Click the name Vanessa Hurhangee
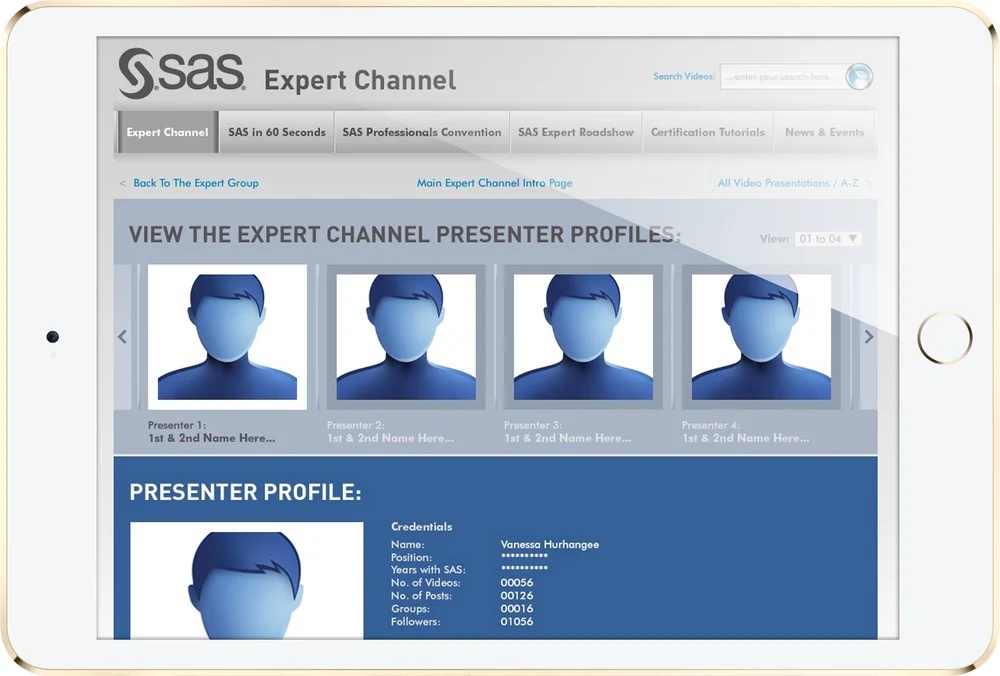 pos(550,545)
